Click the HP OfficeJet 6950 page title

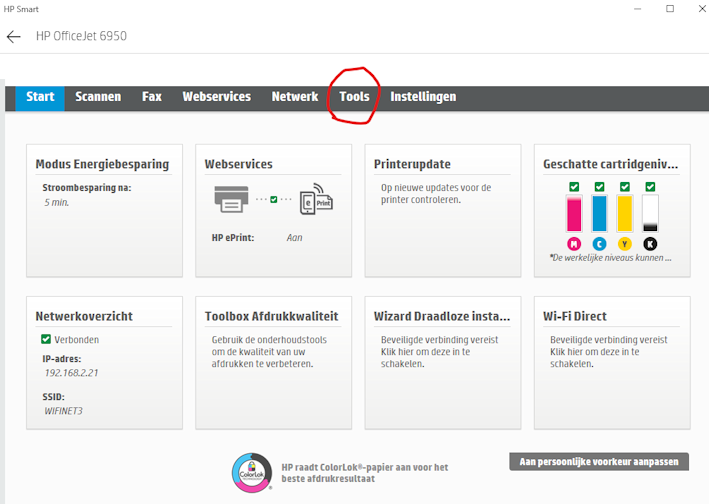coord(81,36)
